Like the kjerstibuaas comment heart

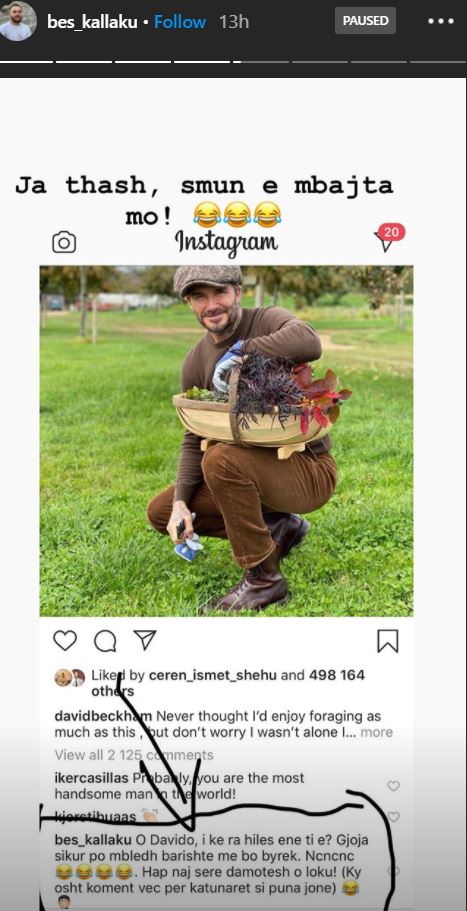tap(393, 817)
